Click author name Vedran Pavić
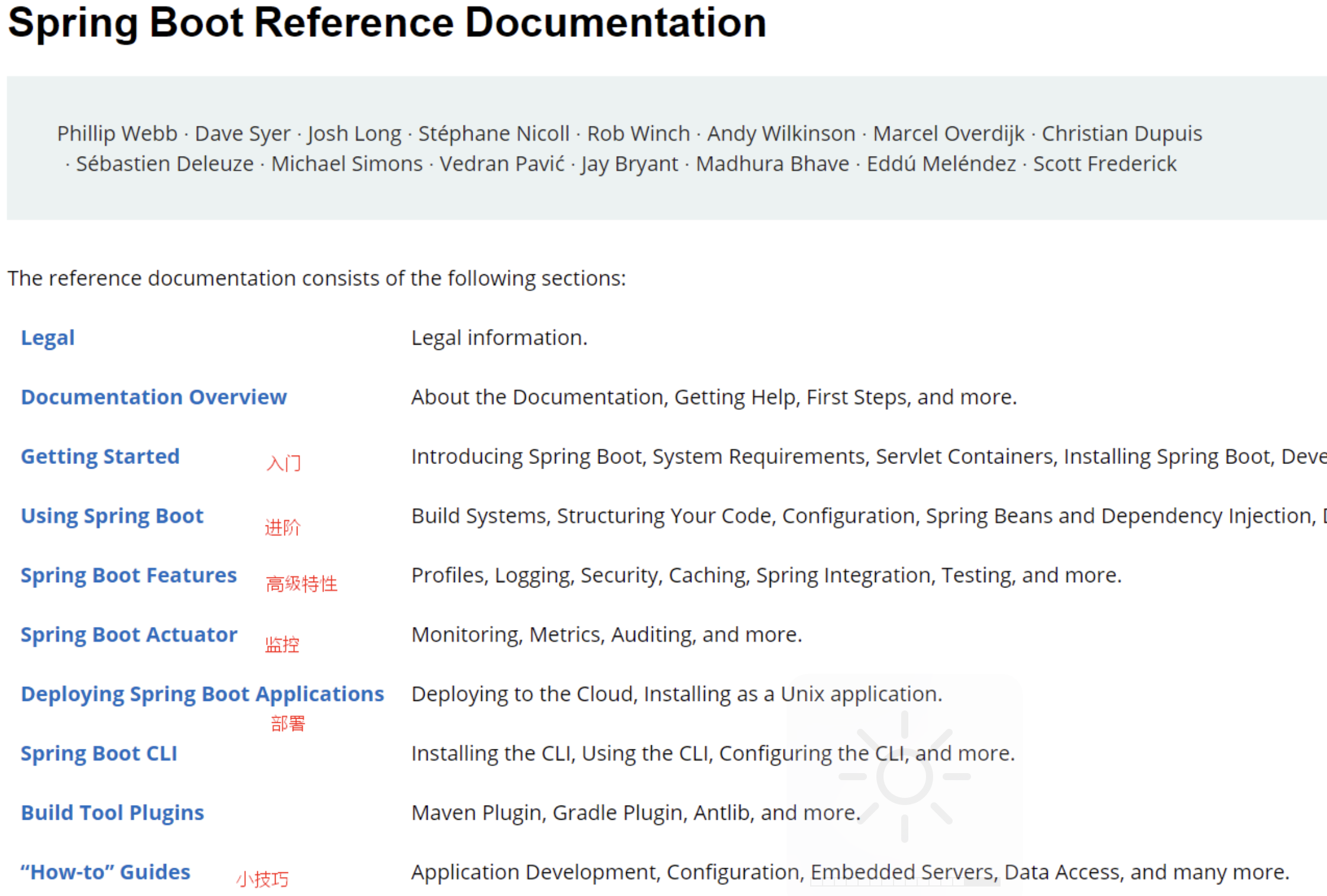The image size is (1327, 896). 502,164
